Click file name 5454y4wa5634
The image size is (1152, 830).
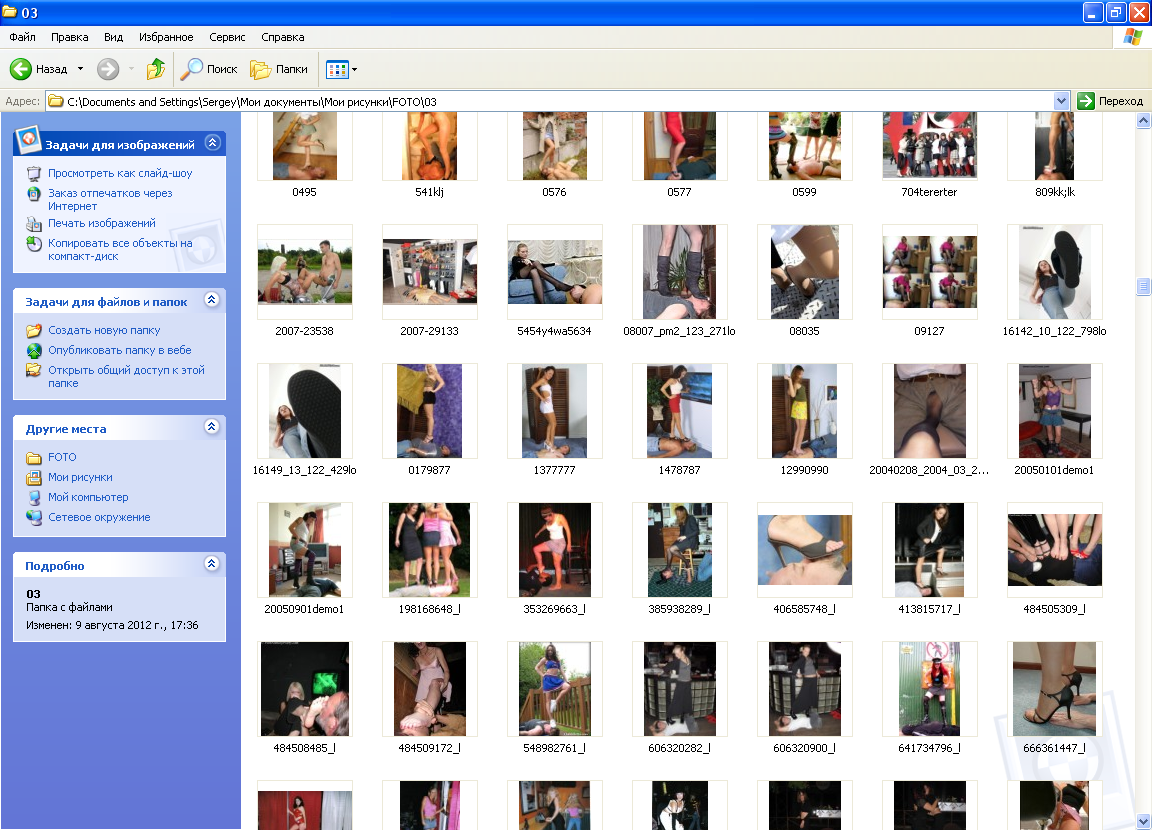(554, 331)
